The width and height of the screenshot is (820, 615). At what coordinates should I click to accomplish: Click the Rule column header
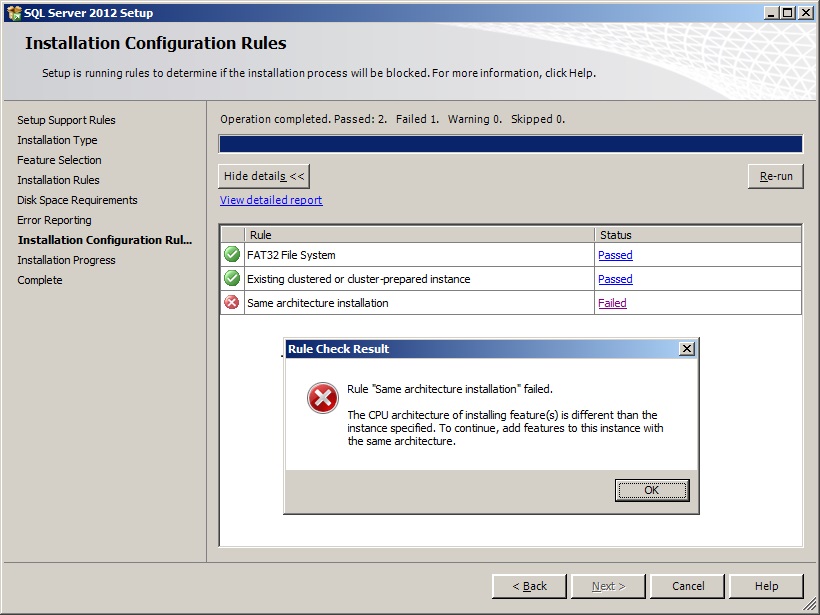[x=419, y=235]
